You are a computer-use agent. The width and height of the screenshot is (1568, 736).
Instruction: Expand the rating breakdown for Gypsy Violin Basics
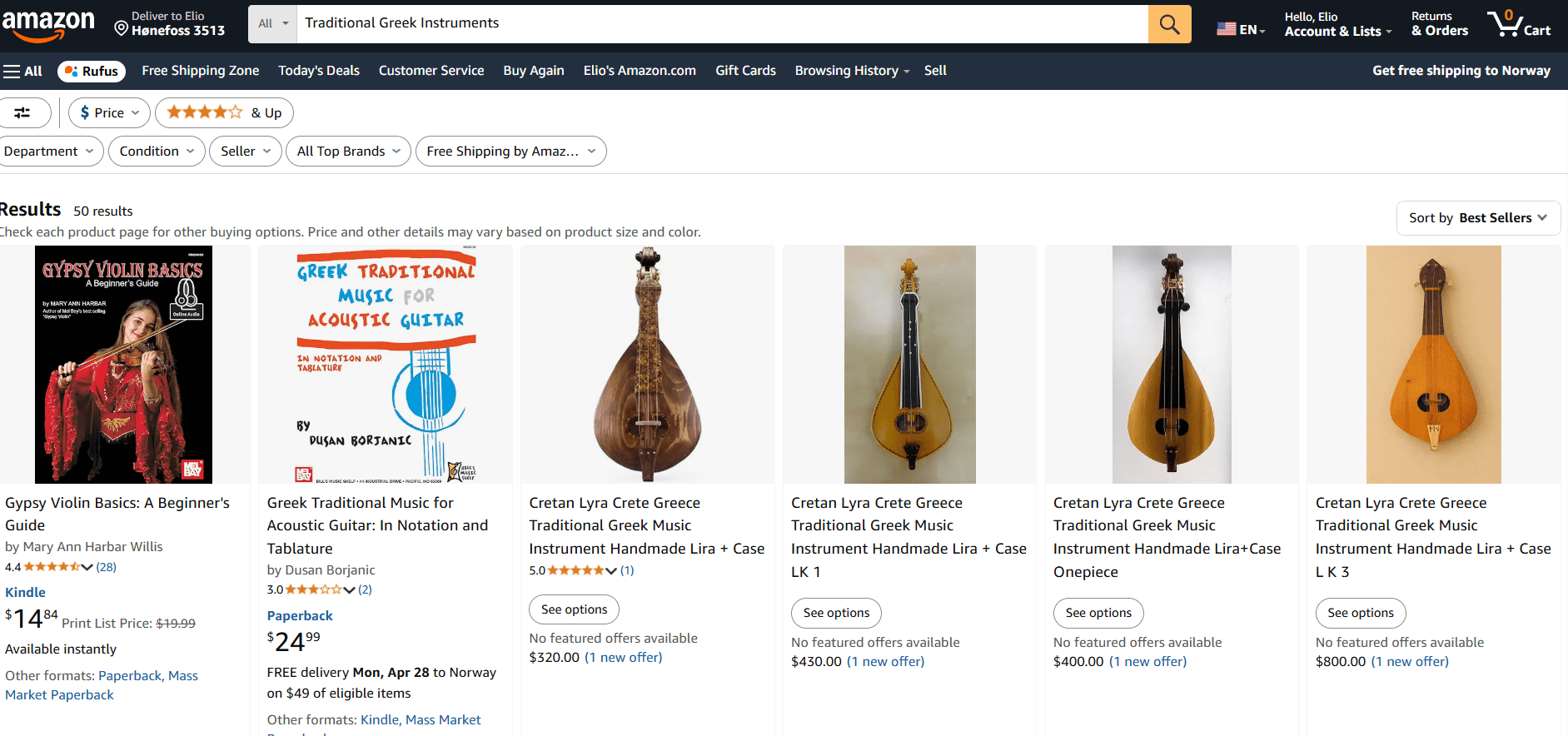pos(86,566)
